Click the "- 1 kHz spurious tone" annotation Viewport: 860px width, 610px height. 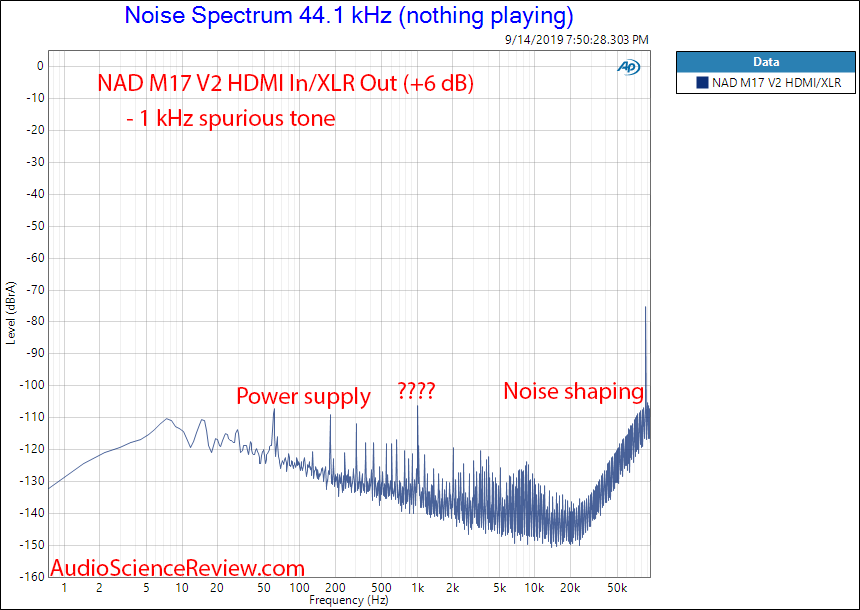(231, 118)
